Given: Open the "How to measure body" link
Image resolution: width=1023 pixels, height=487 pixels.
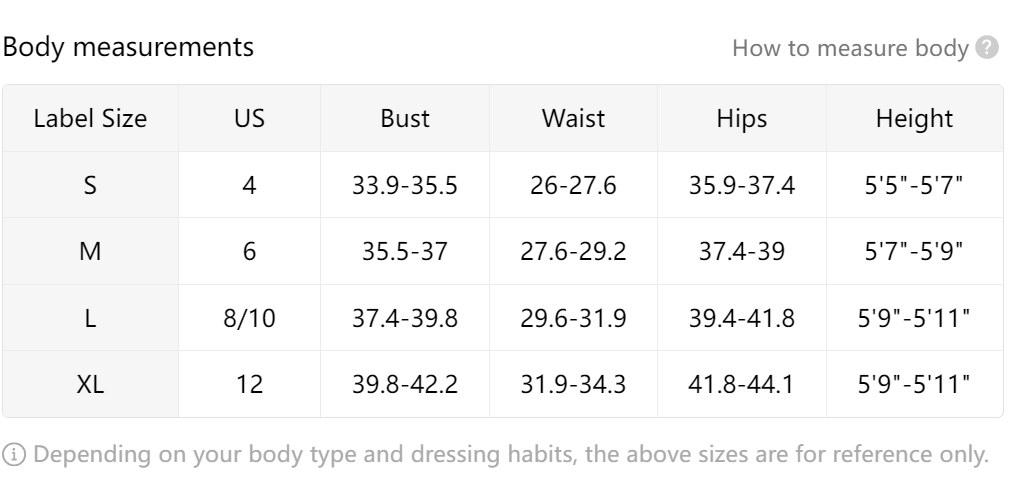Looking at the screenshot, I should 850,48.
